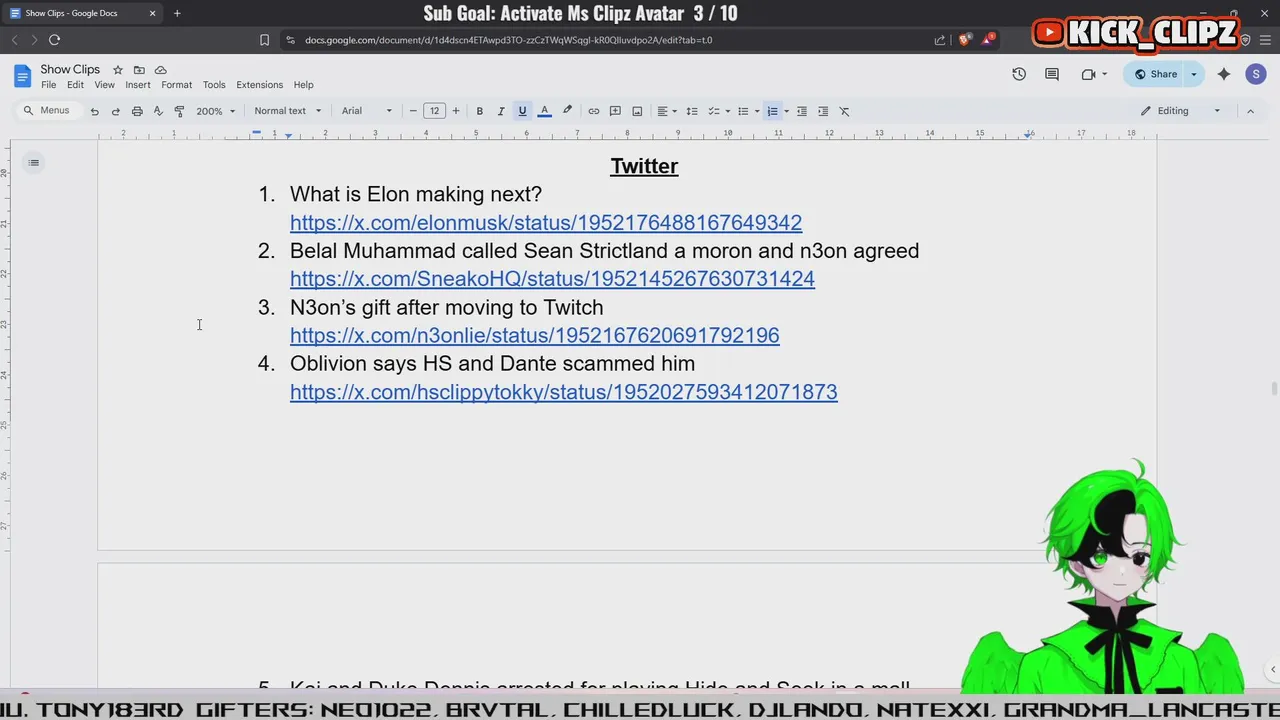Click the browser address bar URL

click(509, 40)
